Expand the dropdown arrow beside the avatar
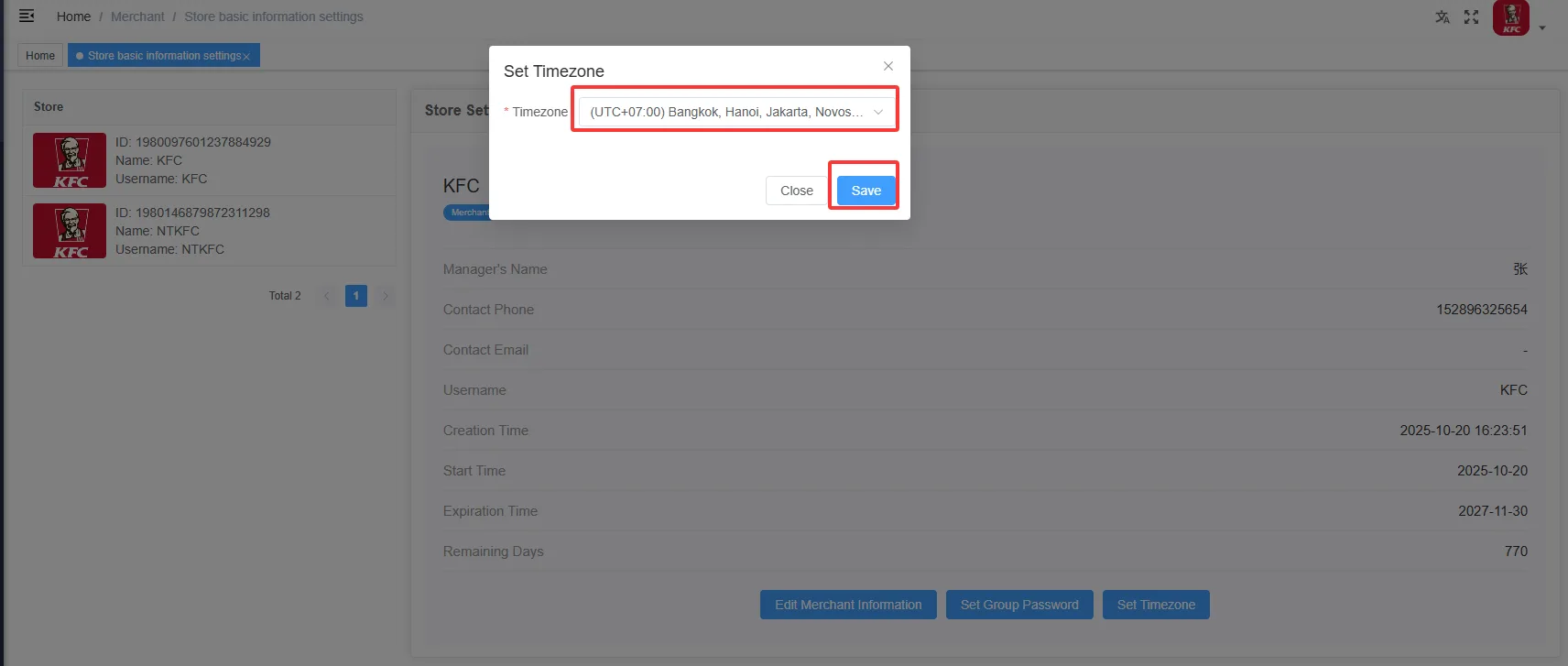Viewport: 1568px width, 666px height. tap(1542, 28)
